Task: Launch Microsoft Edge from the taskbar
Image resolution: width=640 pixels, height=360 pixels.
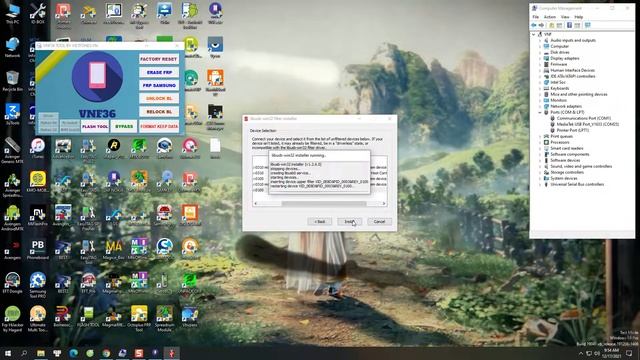Action: [73, 353]
